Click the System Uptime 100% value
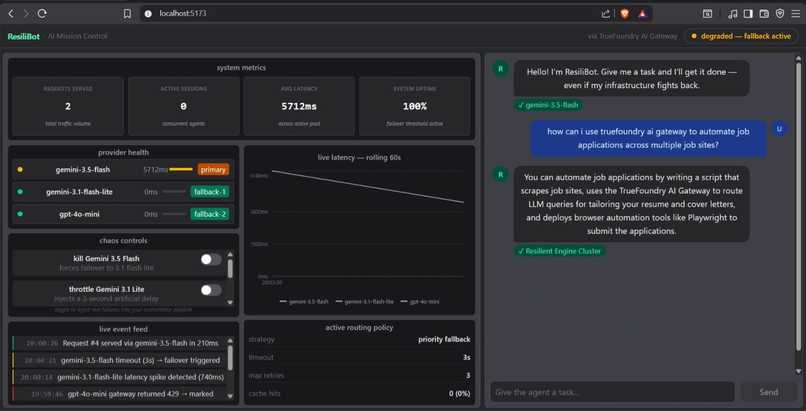This screenshot has width=806, height=411. (x=414, y=106)
